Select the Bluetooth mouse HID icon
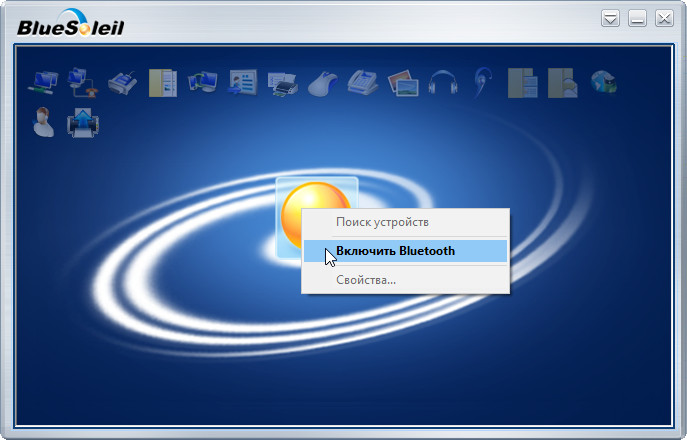This screenshot has width=687, height=440. click(x=322, y=83)
